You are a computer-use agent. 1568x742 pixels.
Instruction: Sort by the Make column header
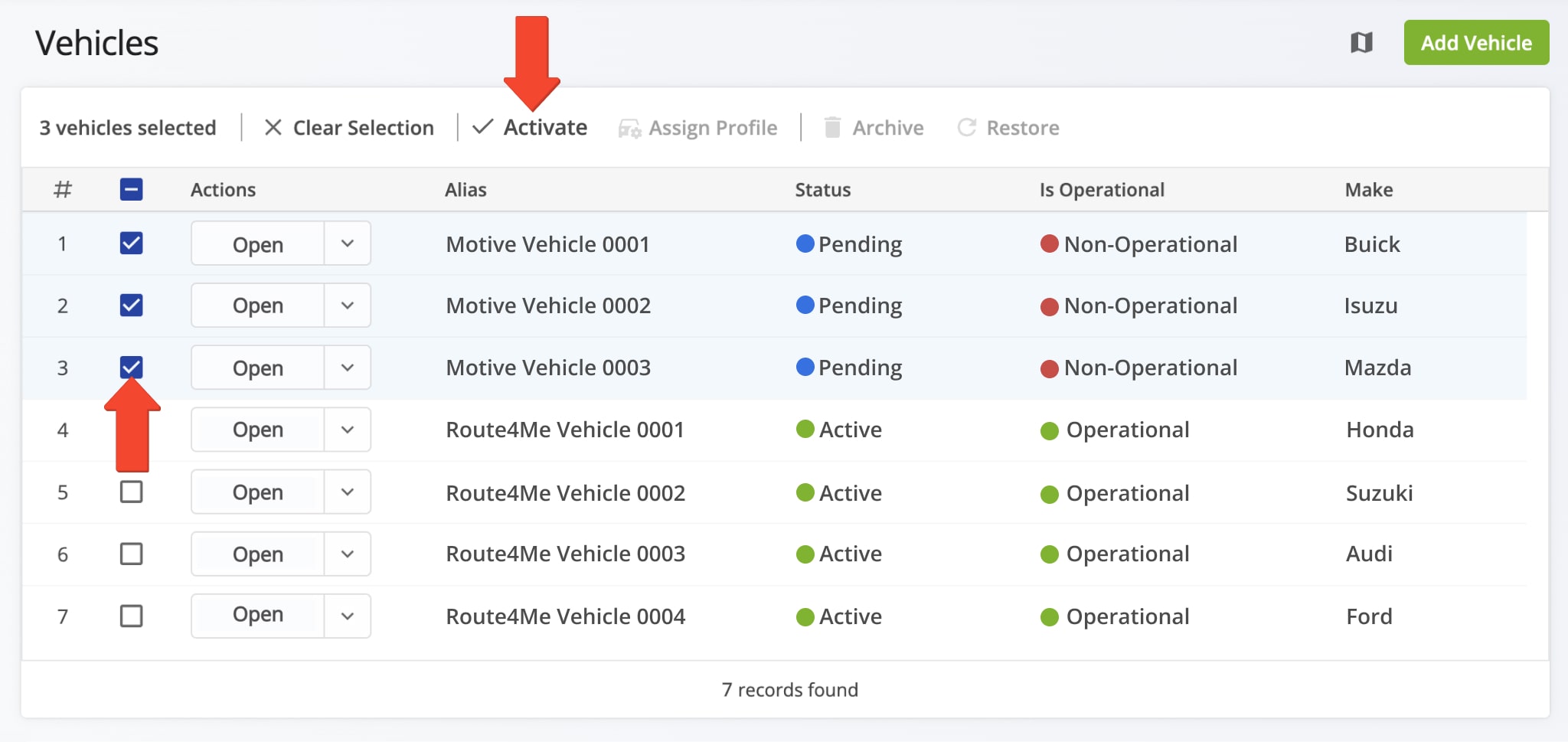pyautogui.click(x=1369, y=190)
